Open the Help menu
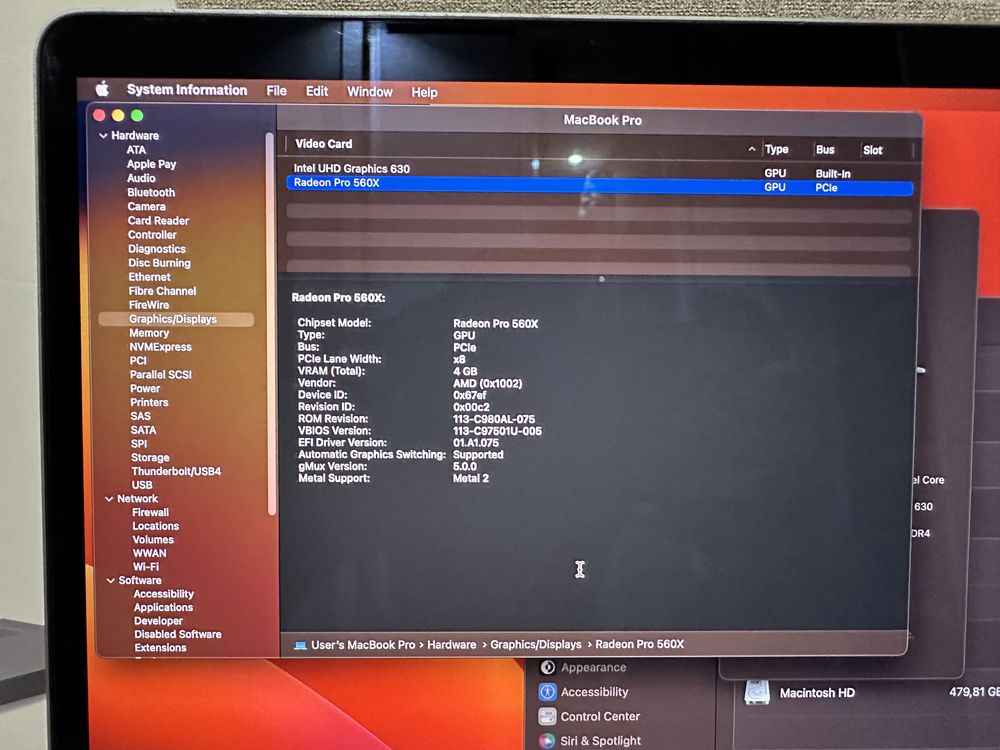 pos(424,92)
